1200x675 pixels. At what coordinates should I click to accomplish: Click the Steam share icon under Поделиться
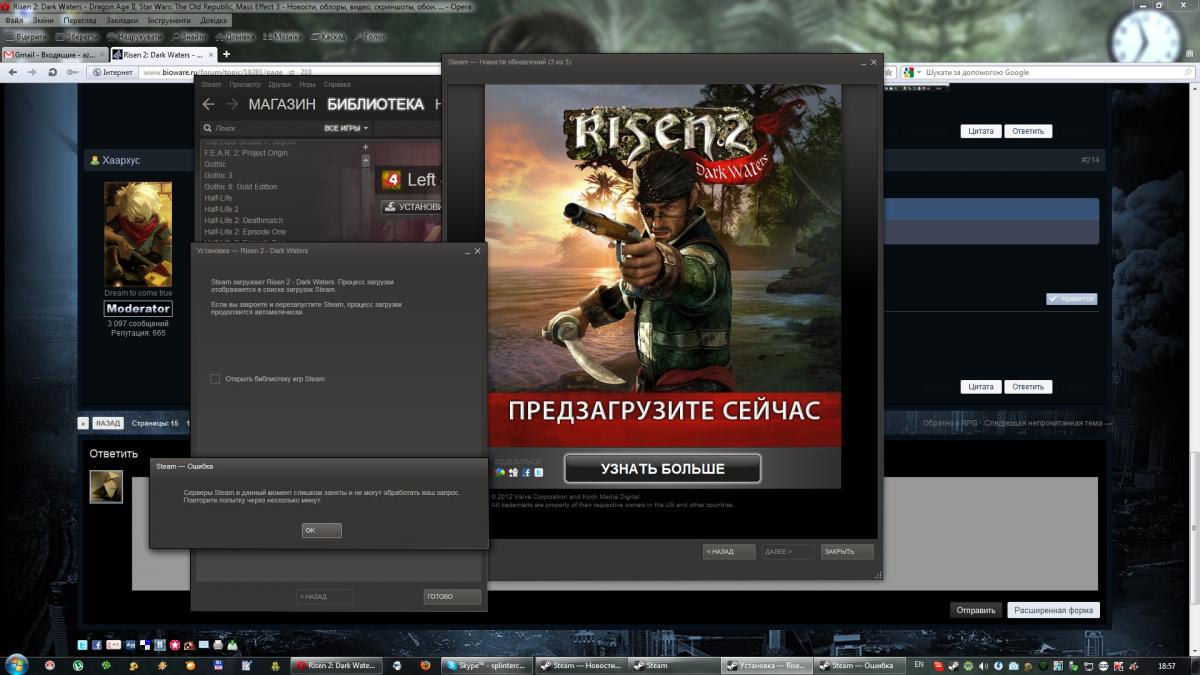coord(501,472)
